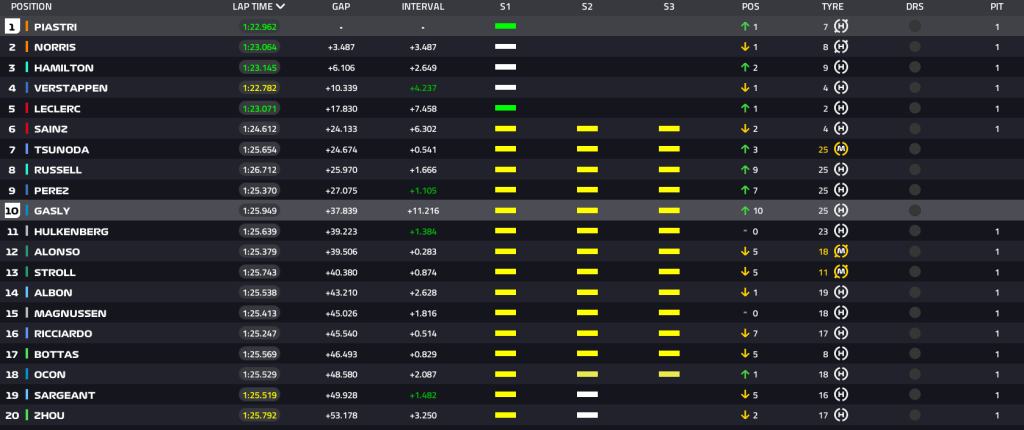Image resolution: width=1024 pixels, height=430 pixels.
Task: Click Leclerc's lap time 1:23.071
Action: 259,108
